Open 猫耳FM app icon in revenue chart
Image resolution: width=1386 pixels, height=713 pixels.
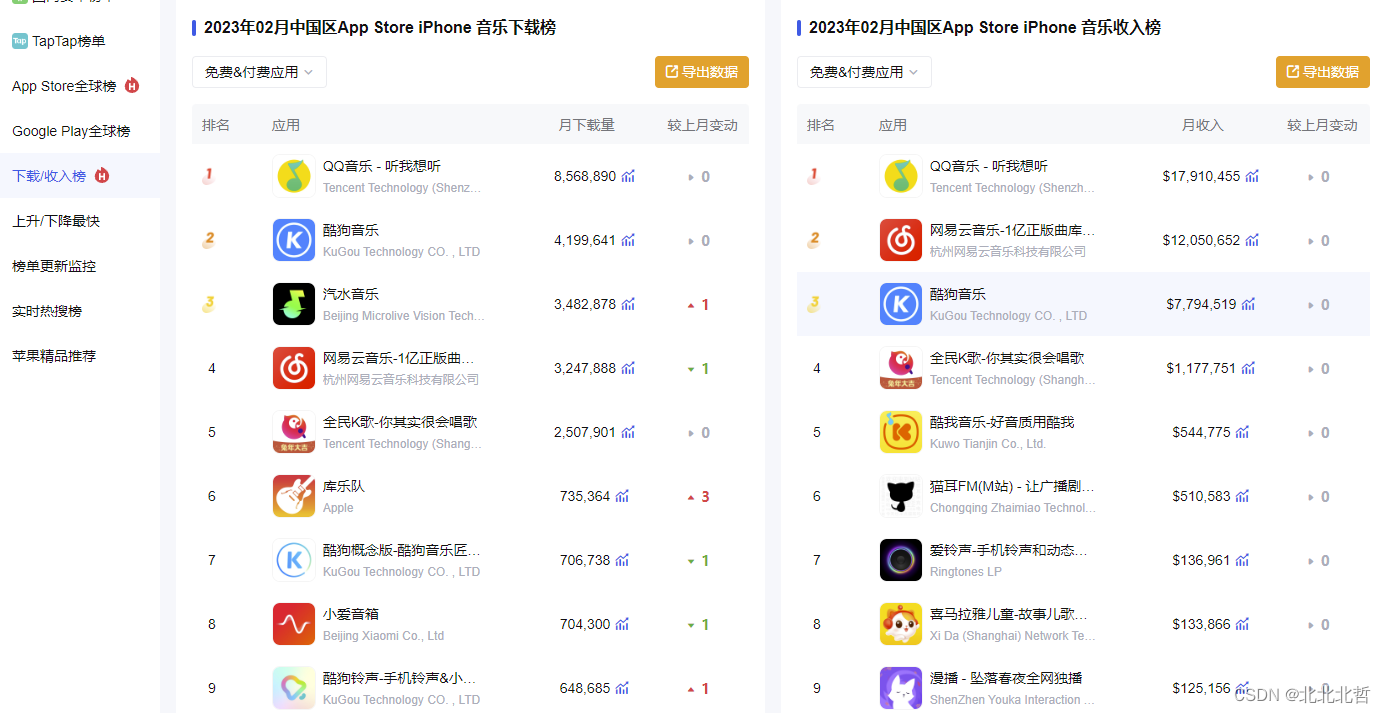click(901, 496)
